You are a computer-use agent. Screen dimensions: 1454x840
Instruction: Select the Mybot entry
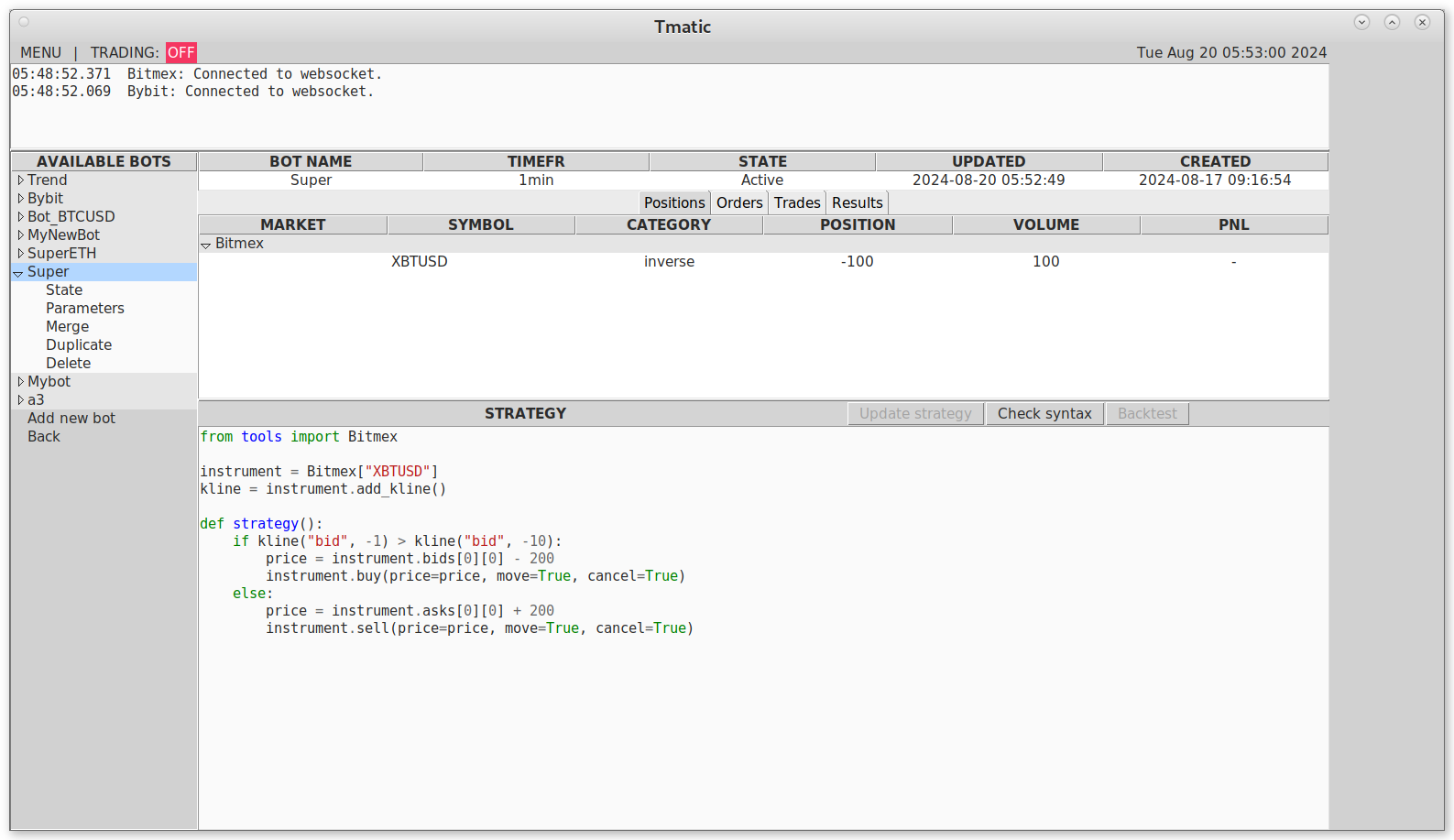coord(49,382)
